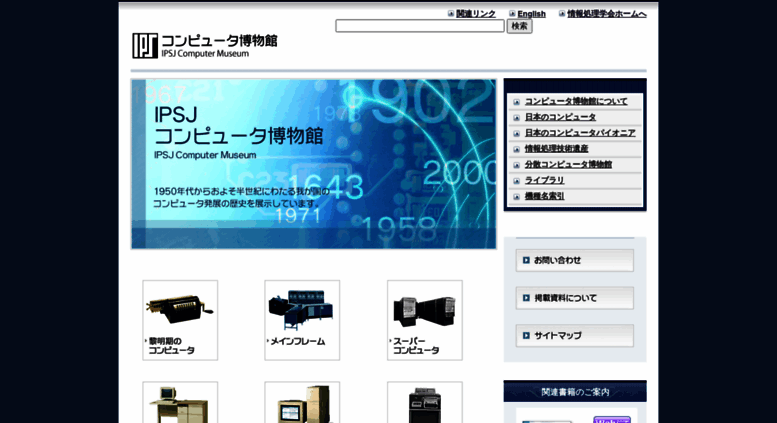Click bullet icon beside 分散コンピュータ博物館

coord(516,165)
